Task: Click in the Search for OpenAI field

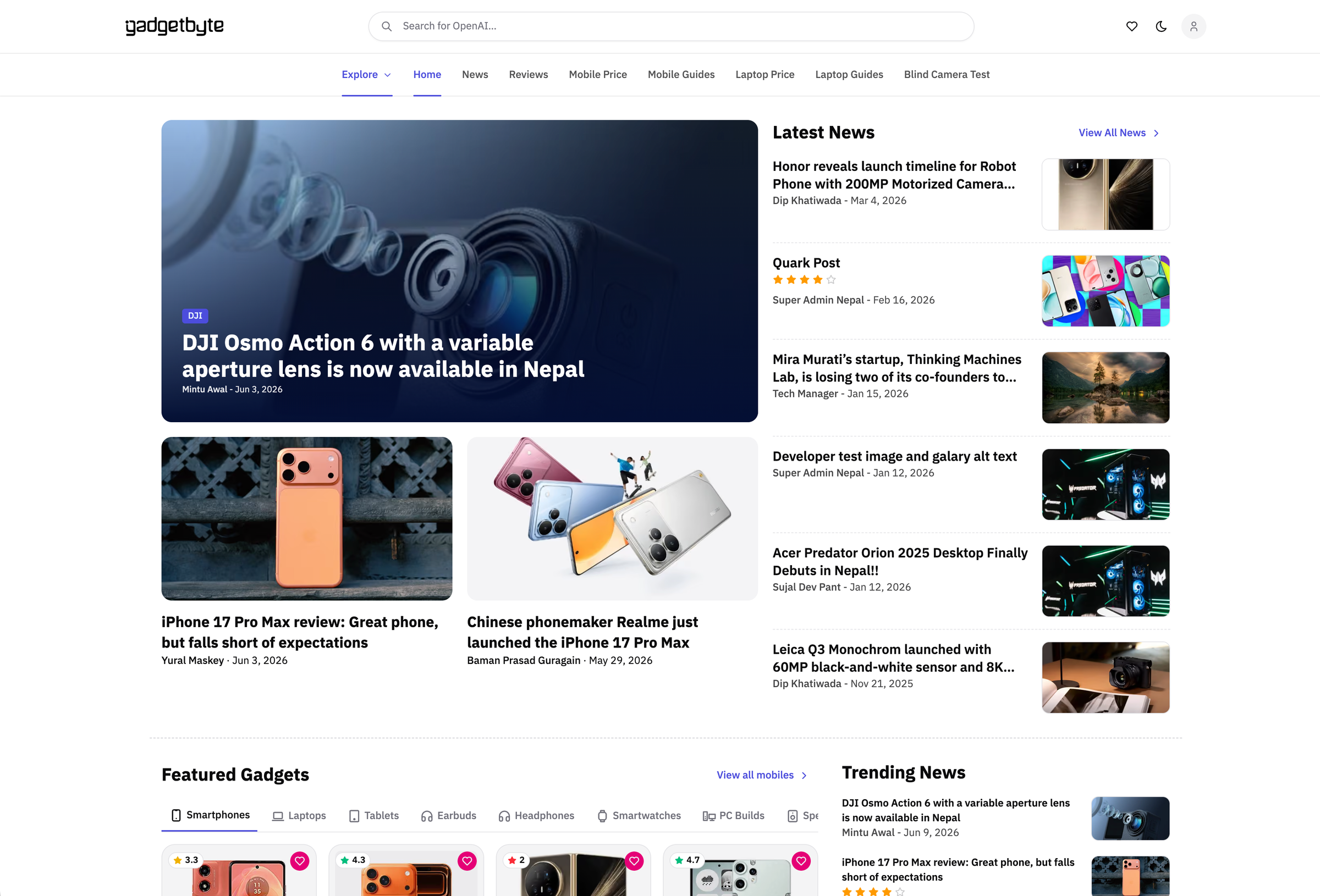Action: pos(671,26)
